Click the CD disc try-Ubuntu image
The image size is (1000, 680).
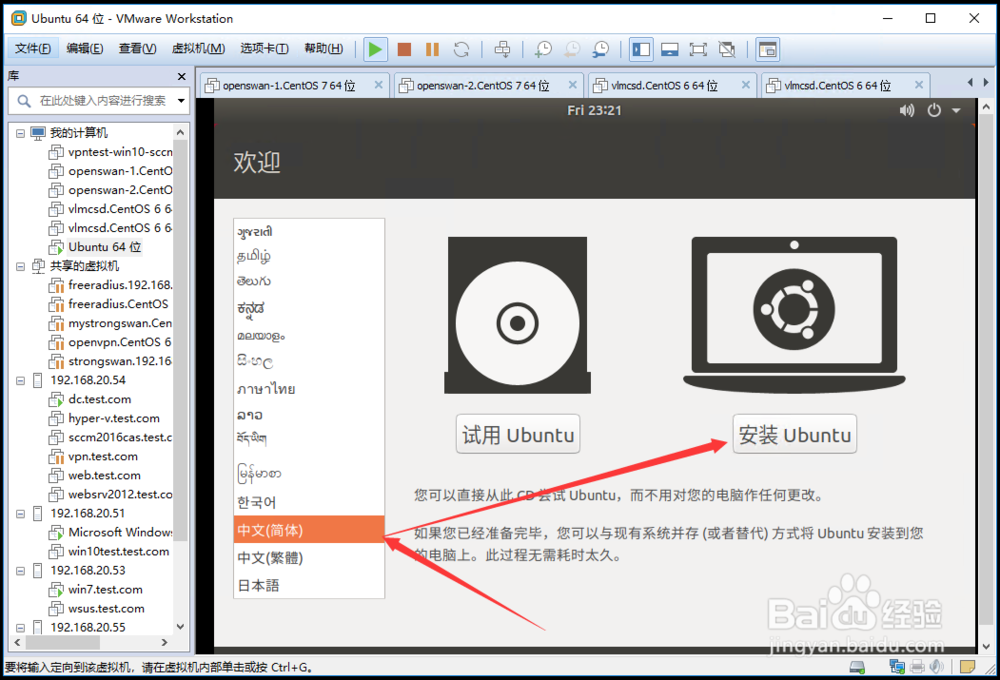click(x=517, y=315)
